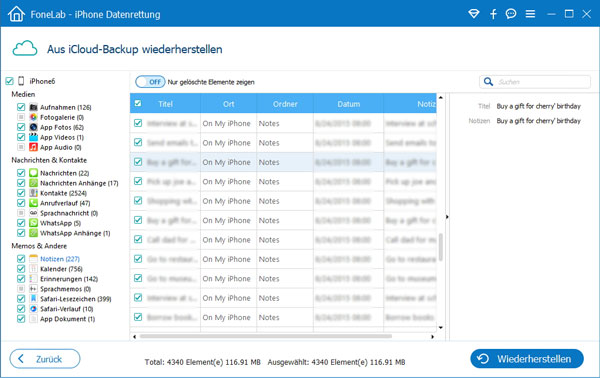The height and width of the screenshot is (378, 600).
Task: Select the Erinnerungen icon
Action: tap(34, 279)
